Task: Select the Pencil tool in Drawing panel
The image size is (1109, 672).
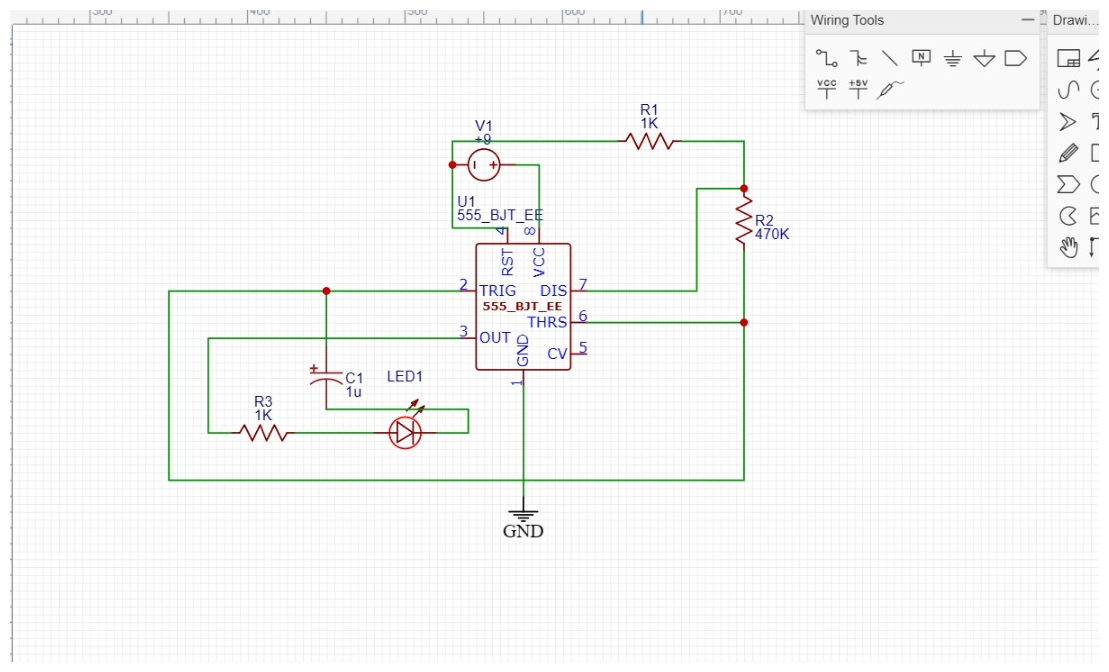Action: [x=1068, y=151]
